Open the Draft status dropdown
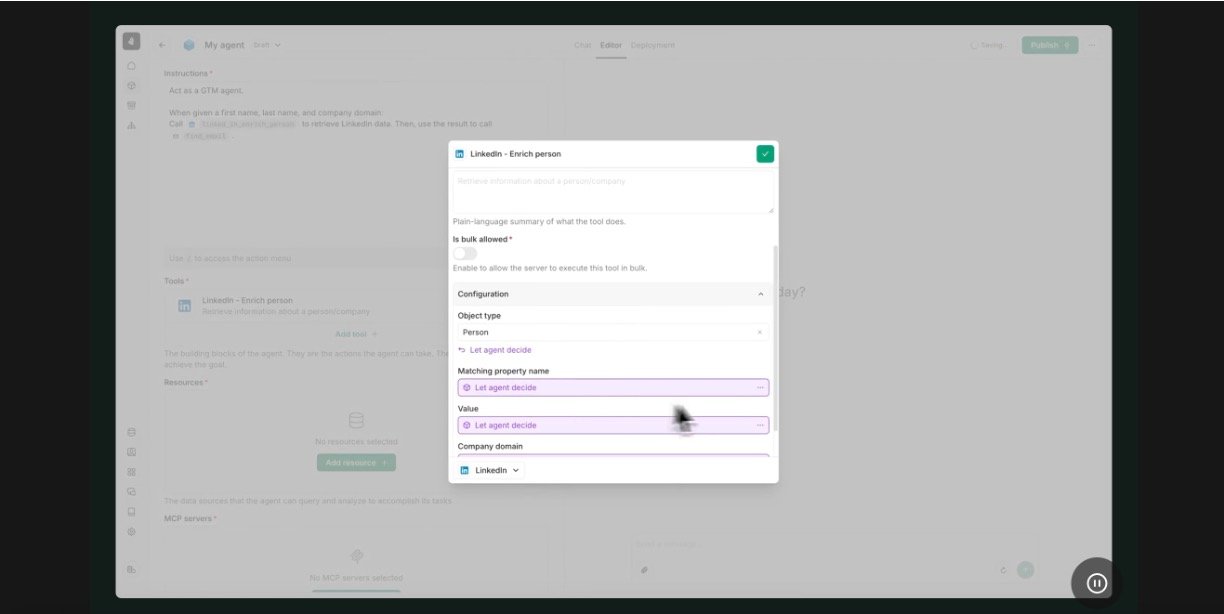 click(267, 45)
